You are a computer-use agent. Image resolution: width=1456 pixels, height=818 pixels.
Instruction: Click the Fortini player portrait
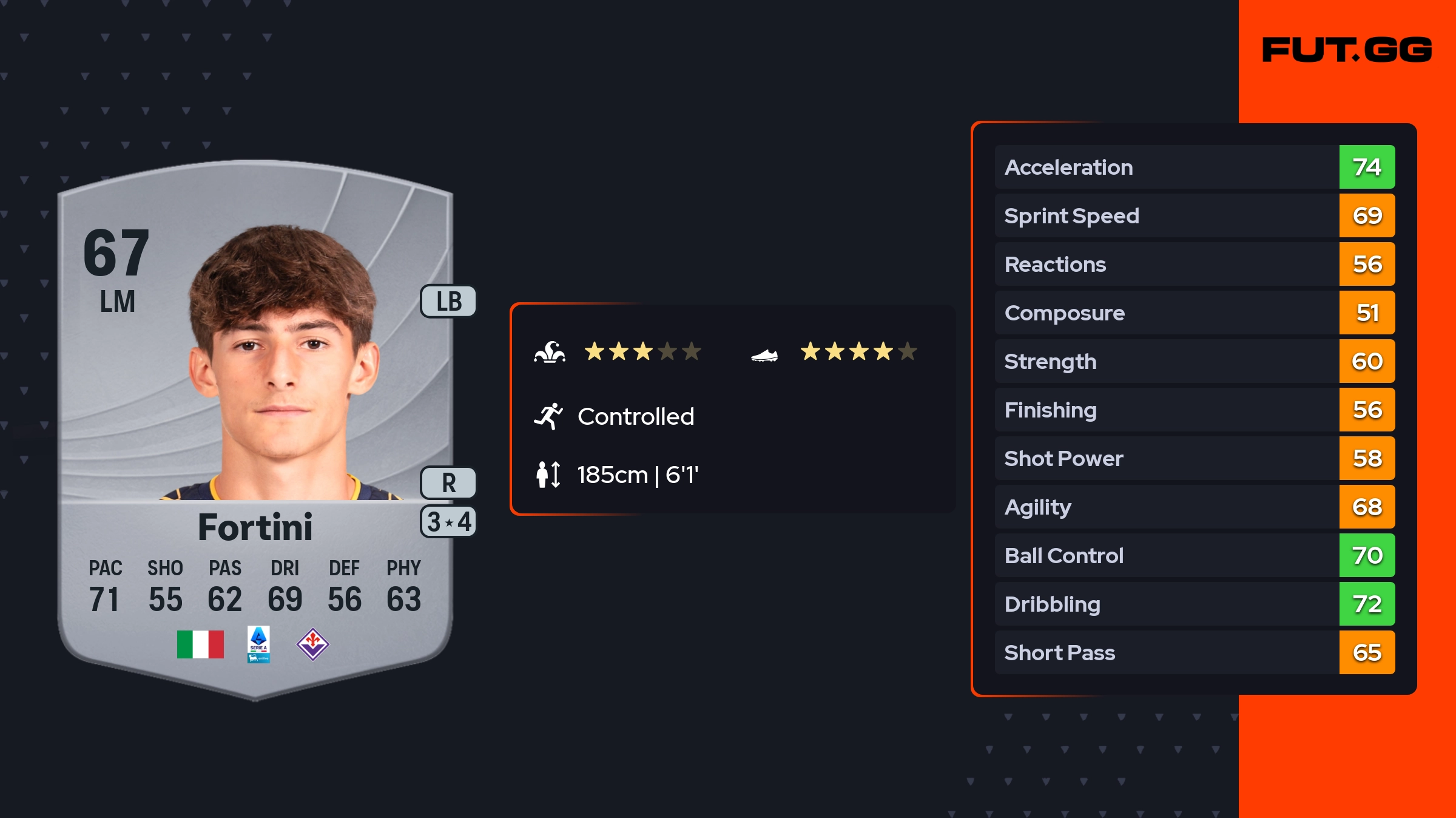[283, 364]
